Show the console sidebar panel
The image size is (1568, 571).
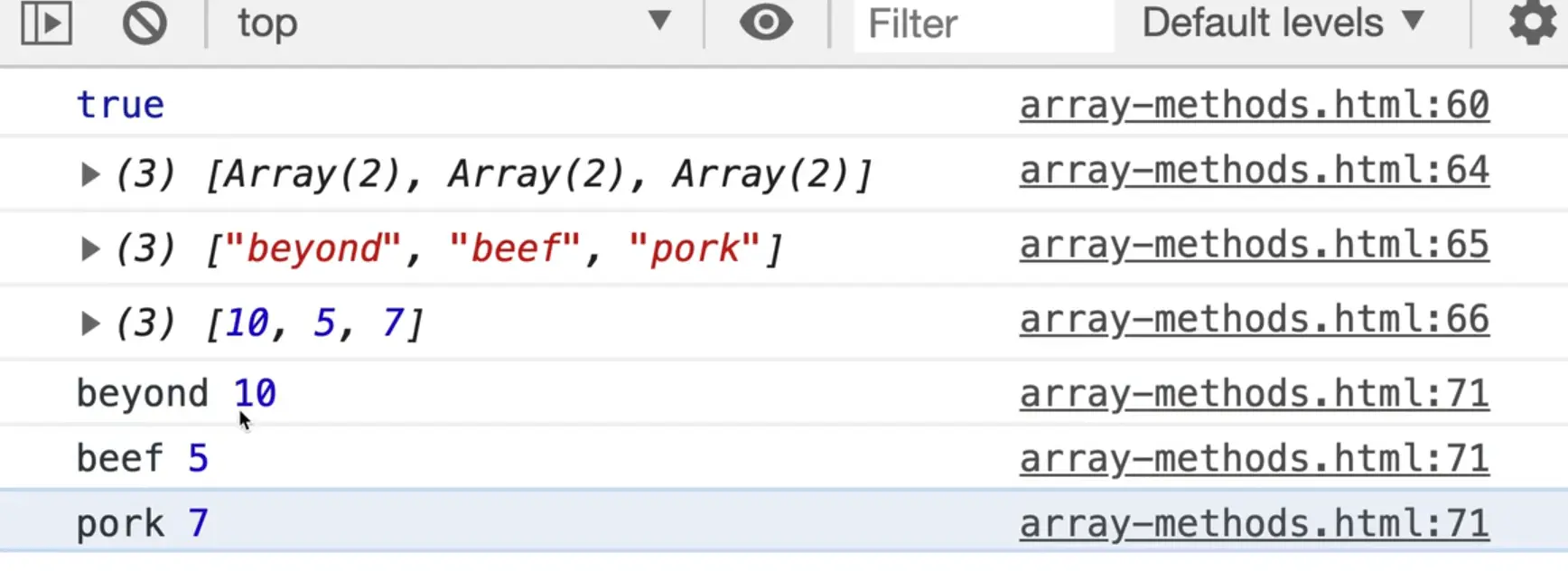pyautogui.click(x=46, y=23)
